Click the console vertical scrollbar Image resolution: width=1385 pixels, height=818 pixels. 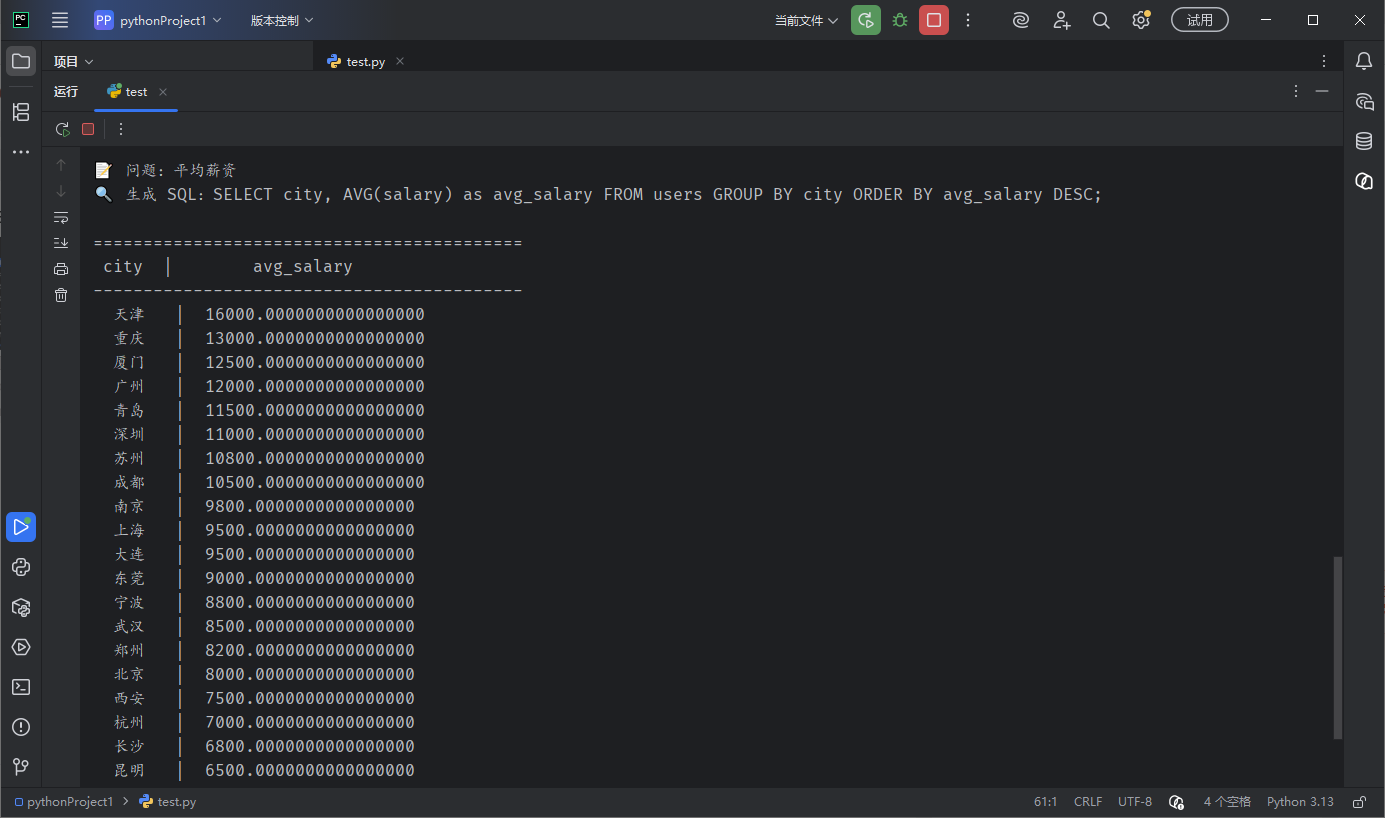pyautogui.click(x=1338, y=648)
